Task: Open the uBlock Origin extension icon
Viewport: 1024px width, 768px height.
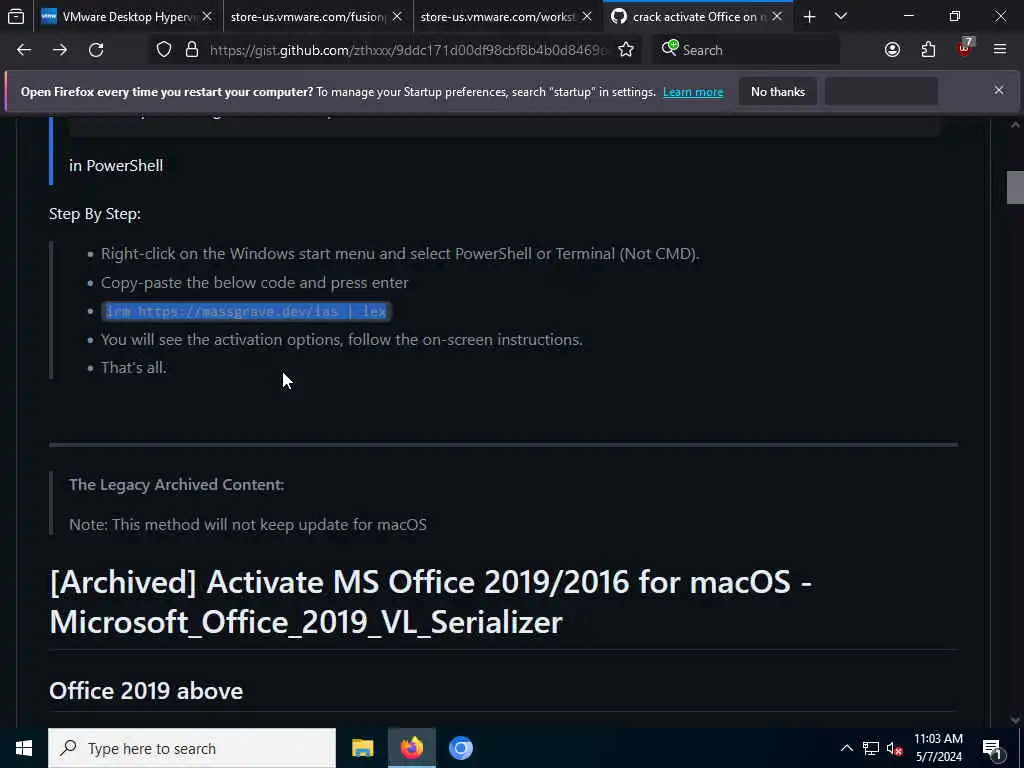Action: pos(965,48)
